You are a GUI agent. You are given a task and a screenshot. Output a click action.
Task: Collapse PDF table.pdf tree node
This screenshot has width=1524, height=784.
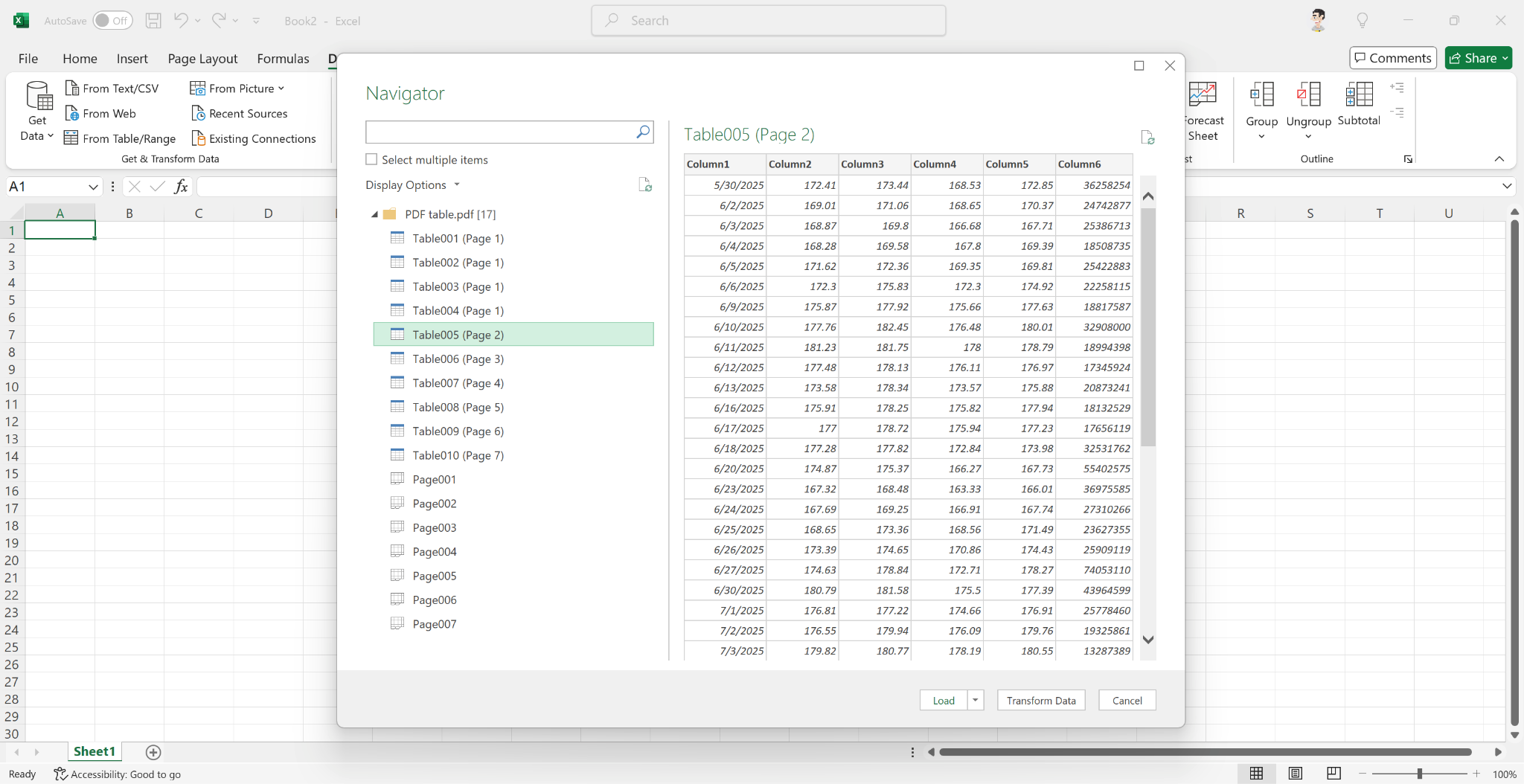[374, 214]
